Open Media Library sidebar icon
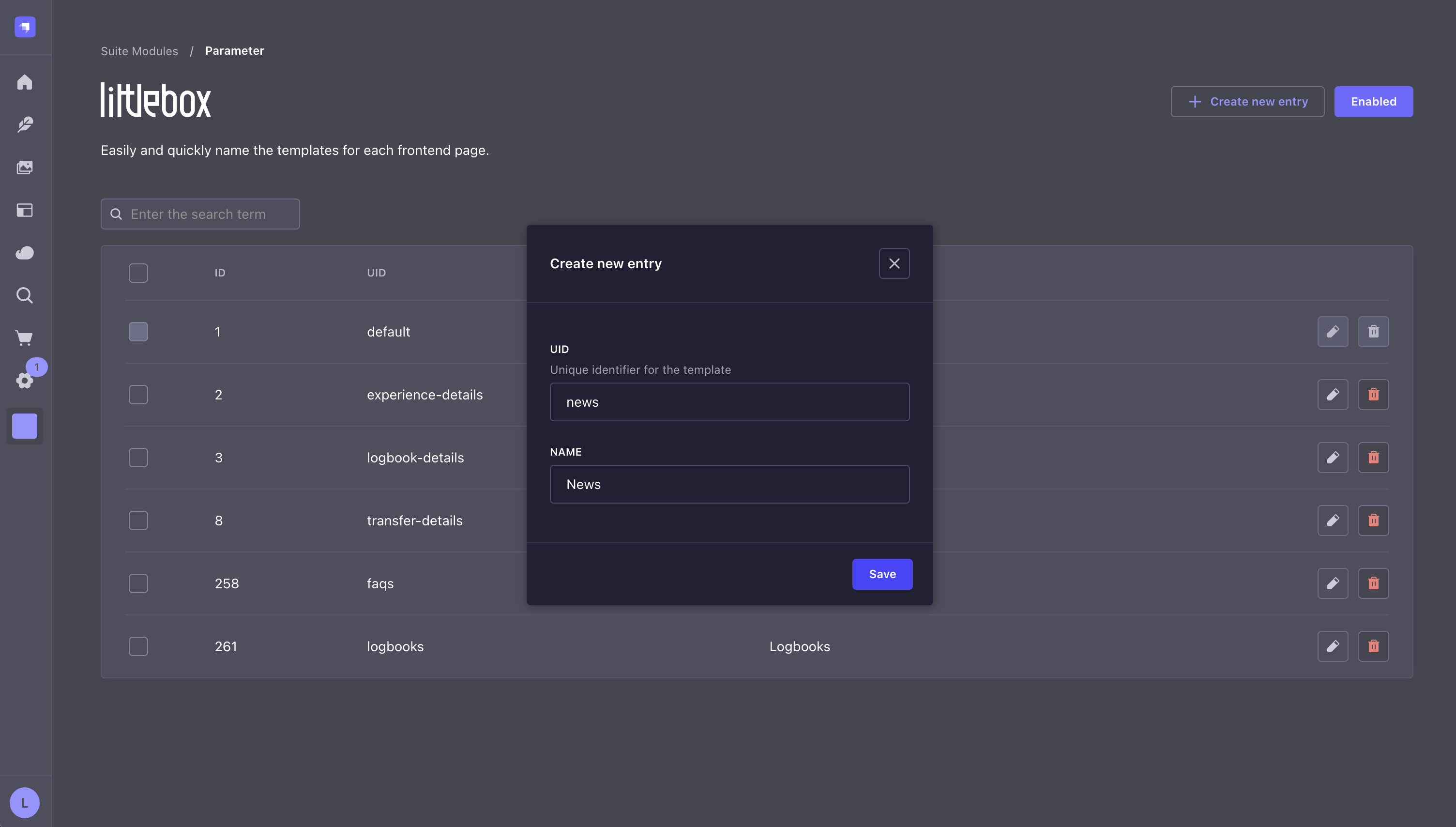The width and height of the screenshot is (1456, 827). point(24,168)
